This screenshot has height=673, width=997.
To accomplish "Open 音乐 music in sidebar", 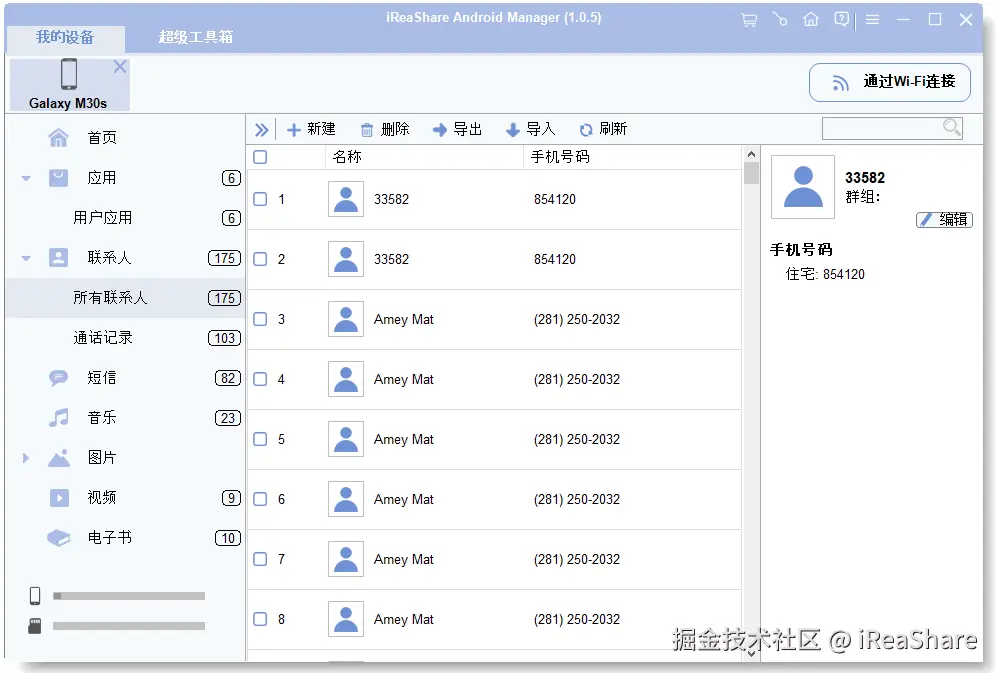I will [125, 418].
